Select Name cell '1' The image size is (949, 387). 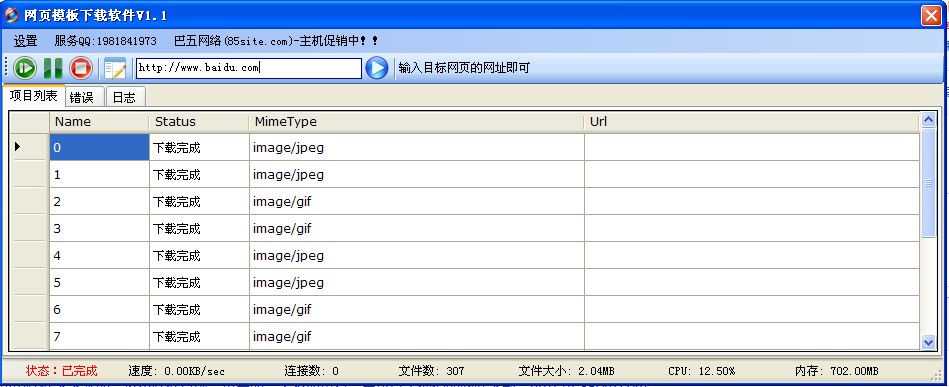tap(99, 174)
